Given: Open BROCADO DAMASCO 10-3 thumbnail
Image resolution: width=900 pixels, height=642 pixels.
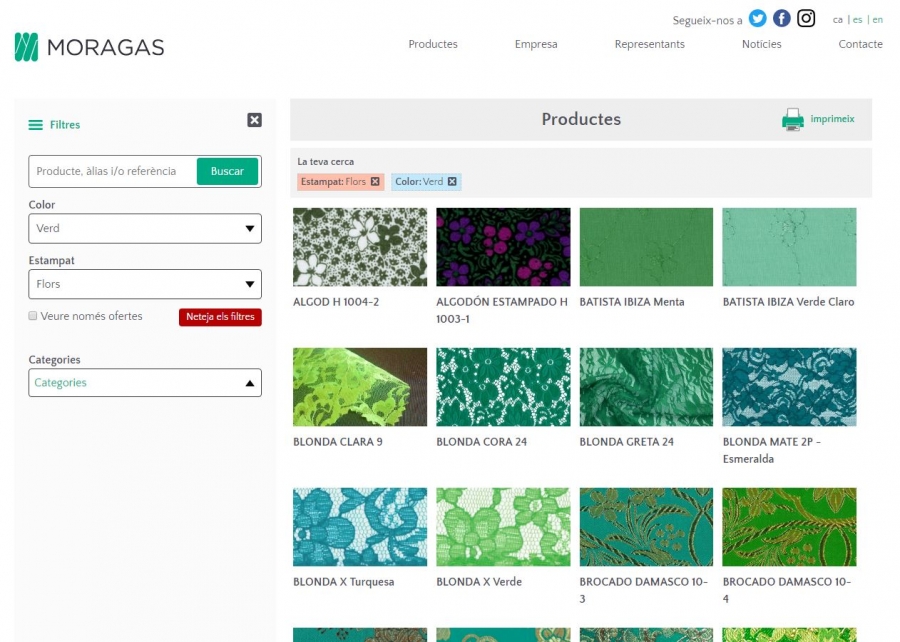Looking at the screenshot, I should 646,527.
